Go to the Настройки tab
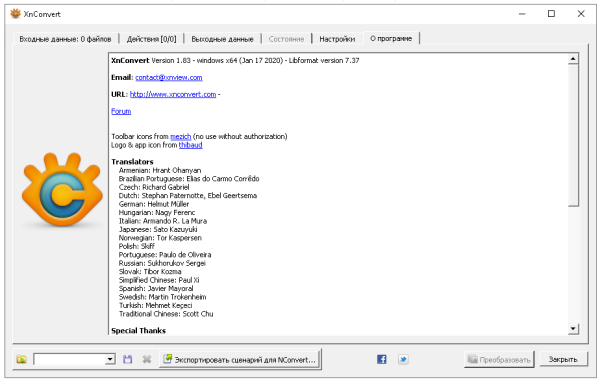Viewport: 600px width, 382px height. pos(337,39)
